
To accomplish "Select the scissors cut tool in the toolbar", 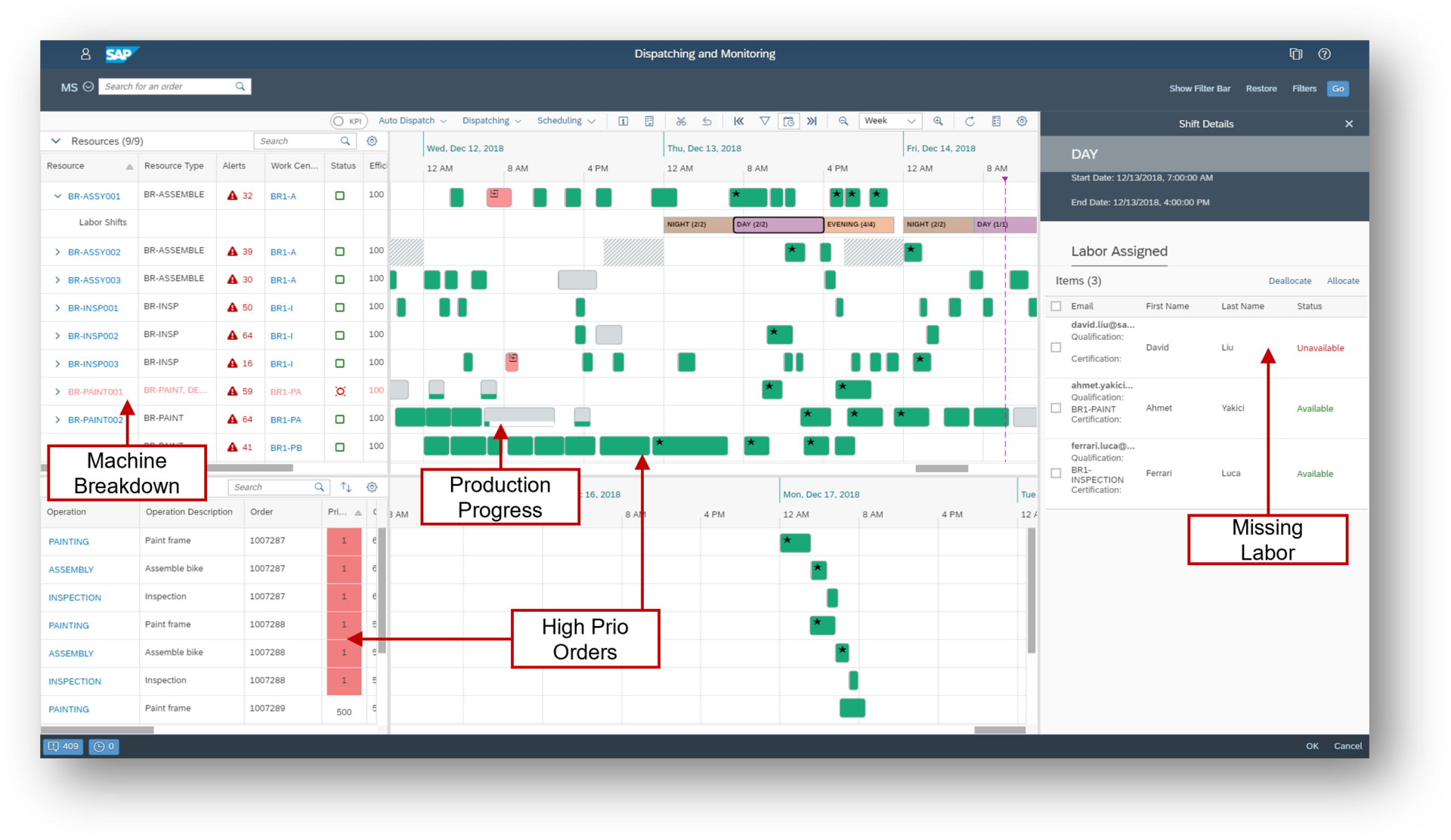I will [681, 121].
